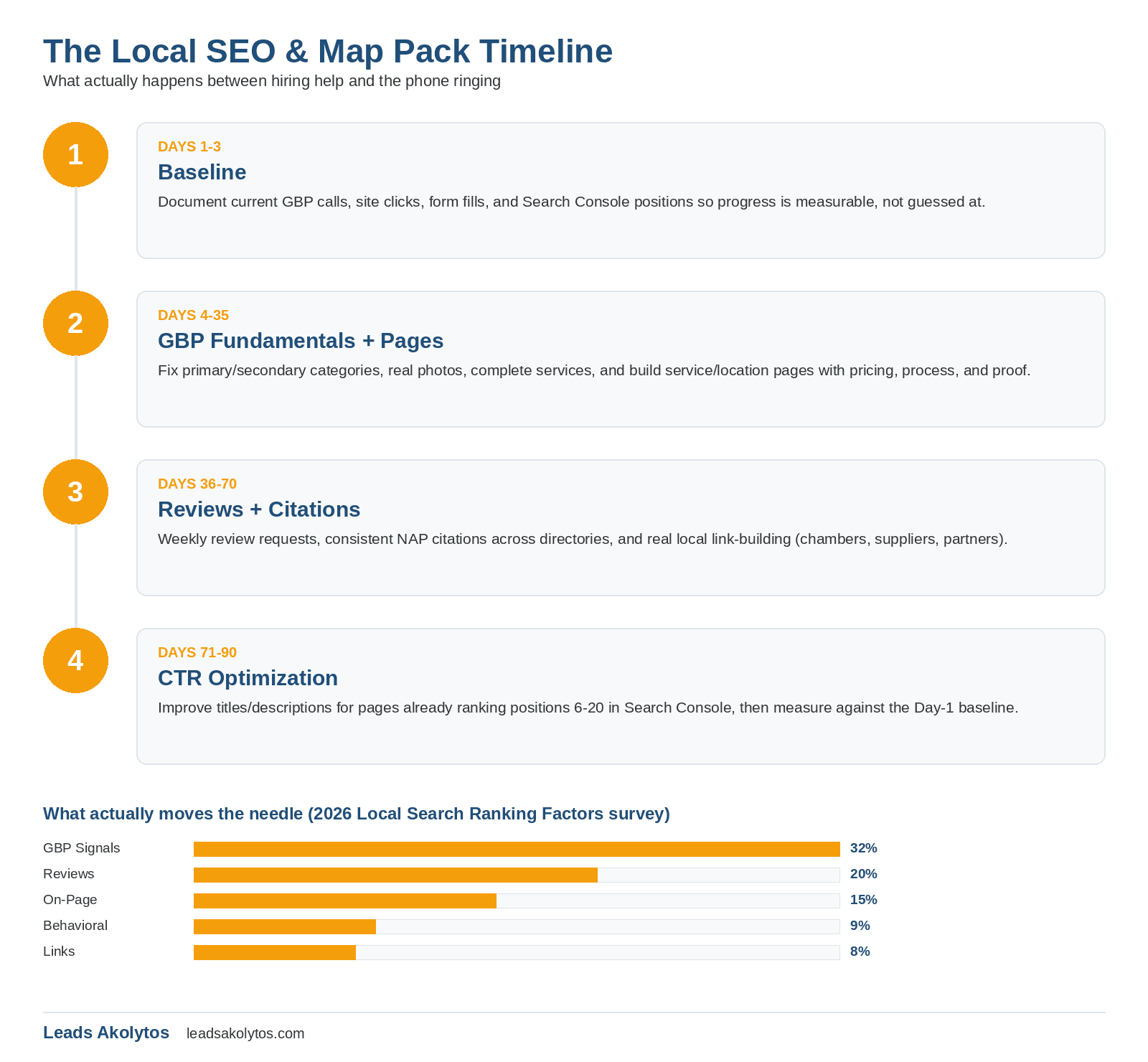
Task: Click the 'Reviews' row label
Action: (69, 874)
